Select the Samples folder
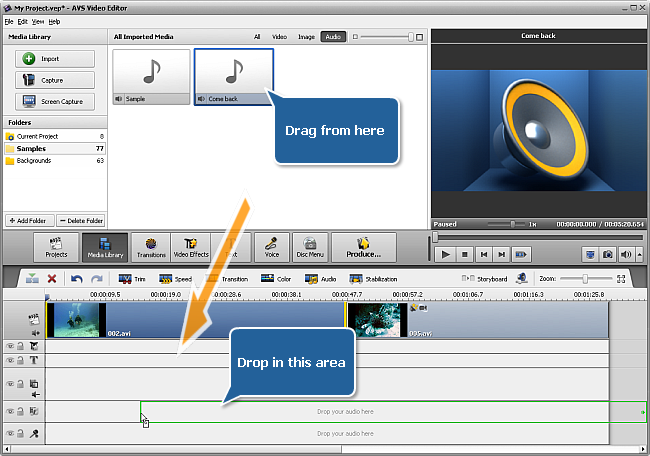 (55, 148)
